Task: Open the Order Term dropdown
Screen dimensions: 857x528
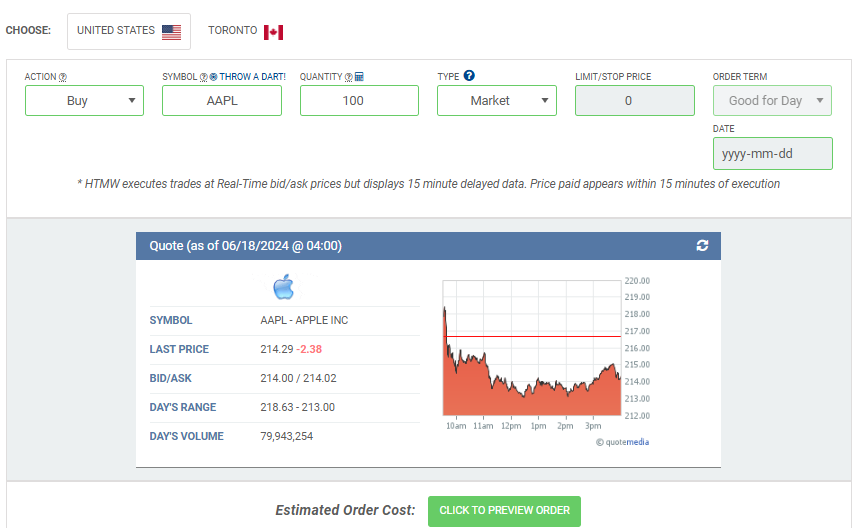Action: (772, 101)
